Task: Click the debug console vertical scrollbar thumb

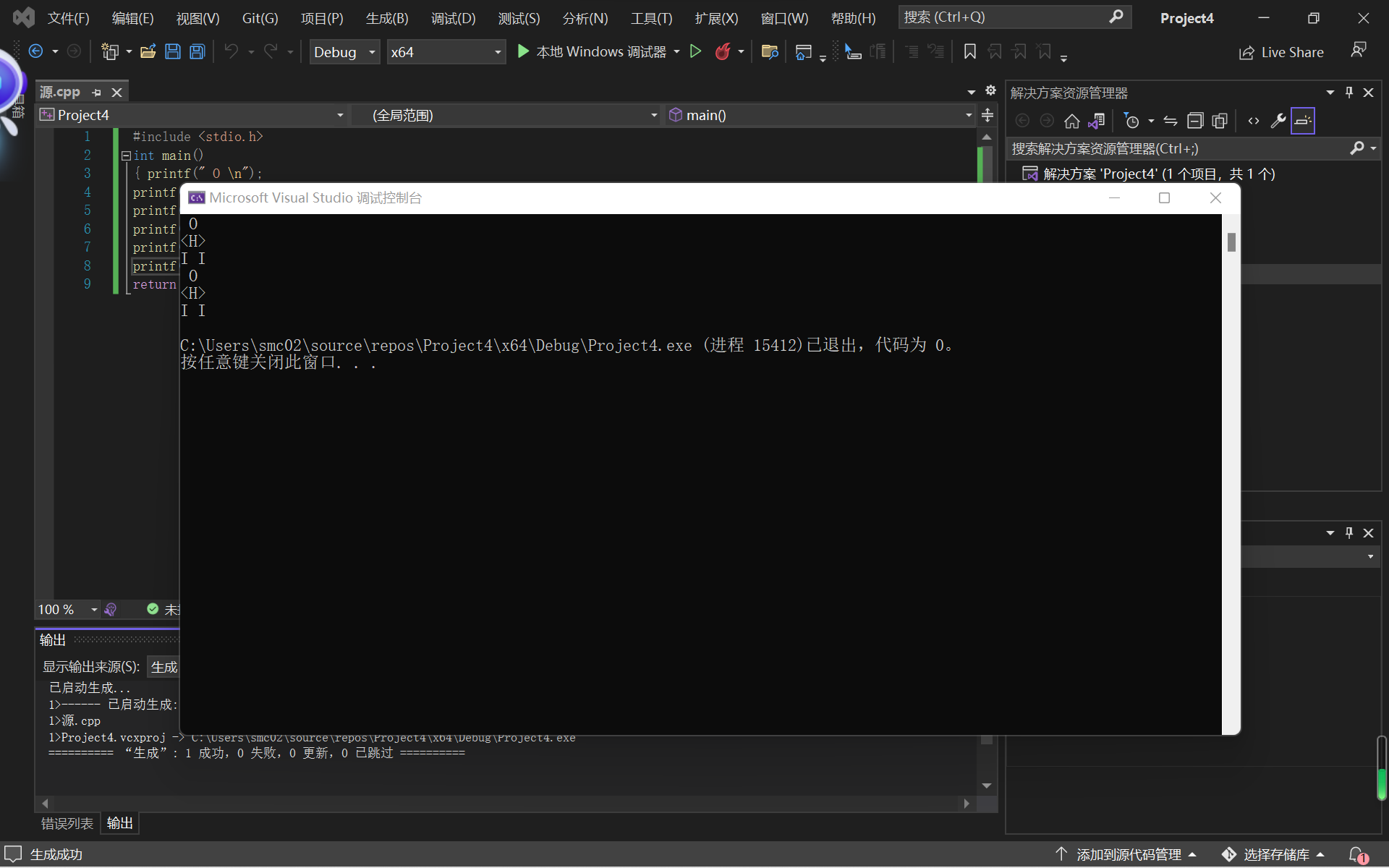Action: coord(1231,242)
